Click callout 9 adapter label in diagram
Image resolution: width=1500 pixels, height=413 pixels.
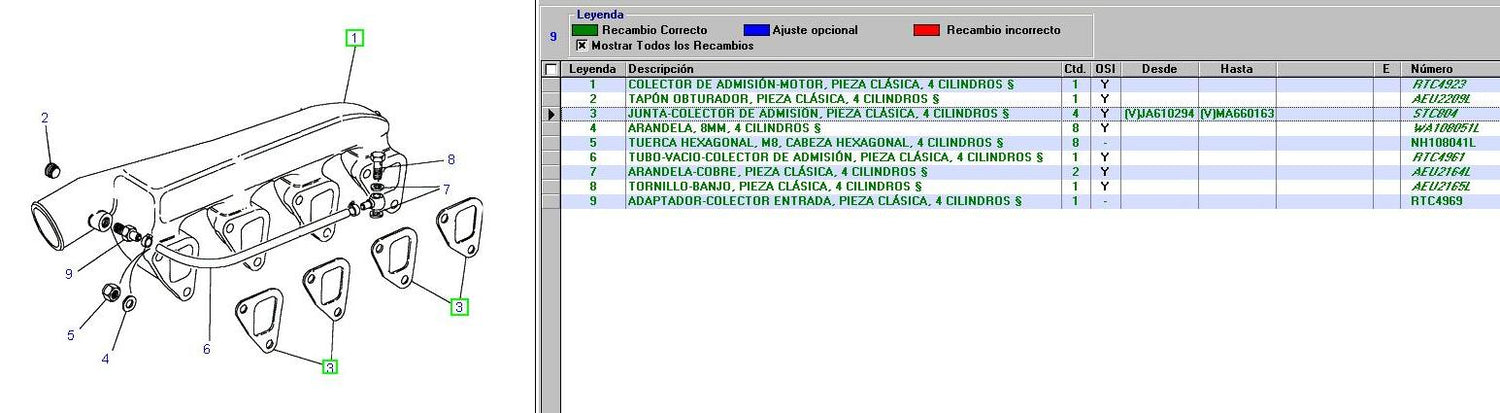69,274
